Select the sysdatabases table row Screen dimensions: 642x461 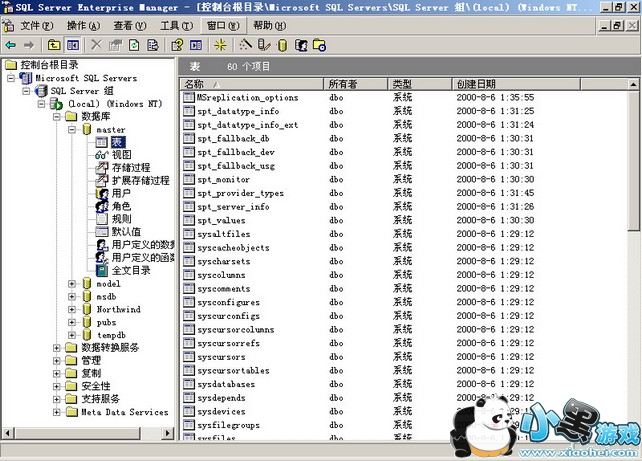(x=227, y=384)
